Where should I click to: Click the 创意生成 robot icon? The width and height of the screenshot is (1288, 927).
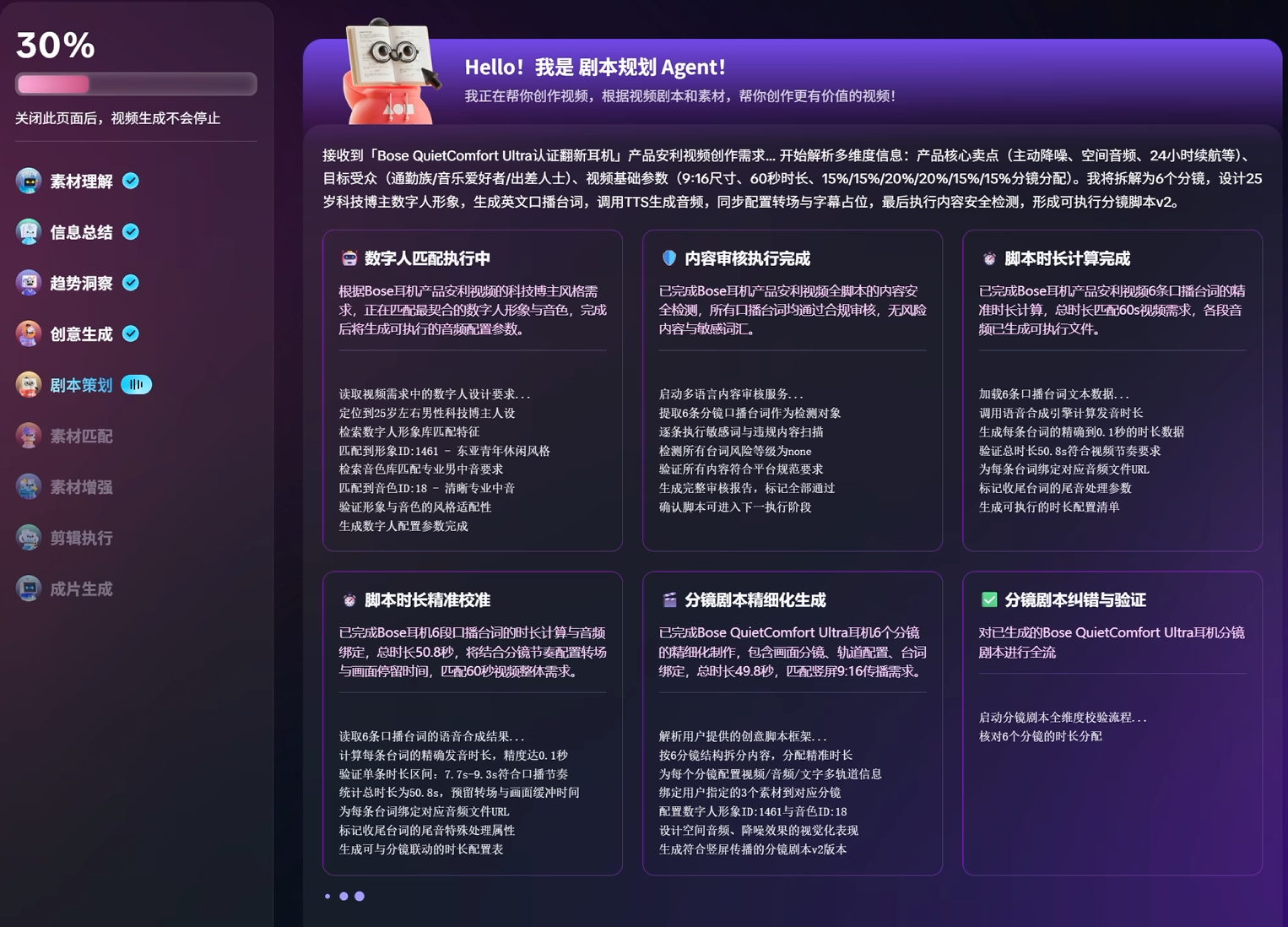click(x=28, y=333)
